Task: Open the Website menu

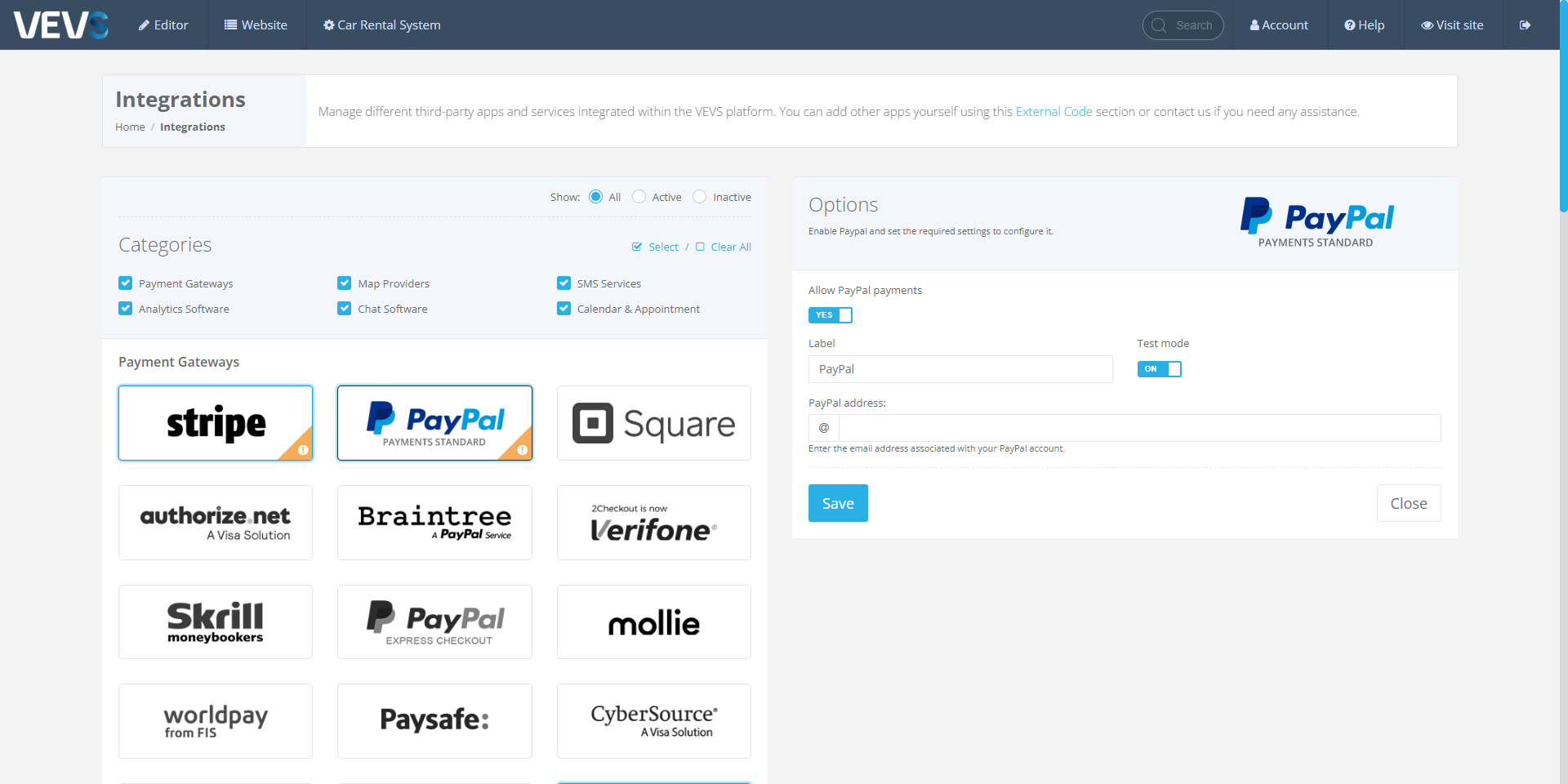Action: click(256, 24)
